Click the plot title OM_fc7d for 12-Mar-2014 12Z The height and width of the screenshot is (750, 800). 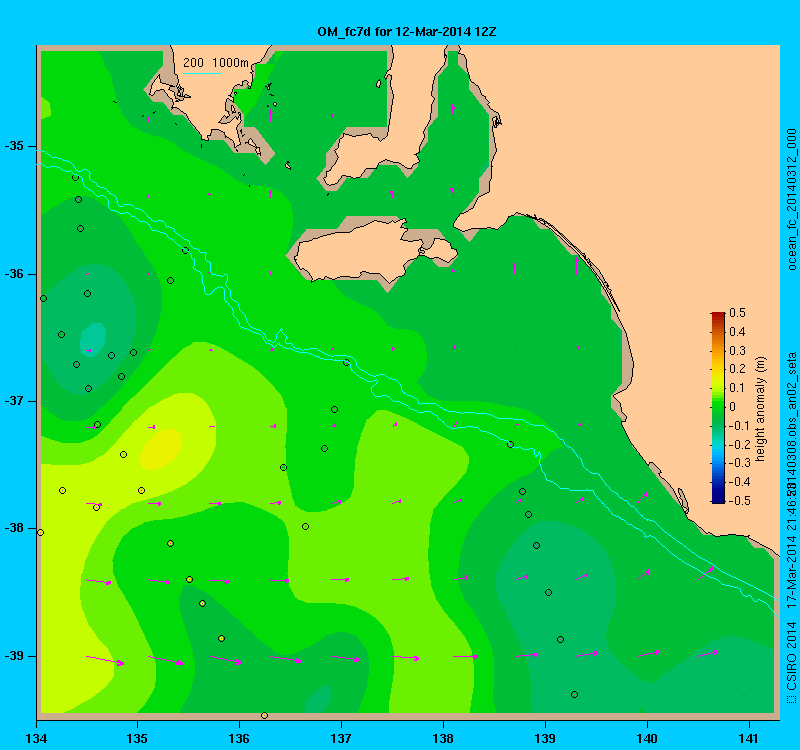[407, 32]
